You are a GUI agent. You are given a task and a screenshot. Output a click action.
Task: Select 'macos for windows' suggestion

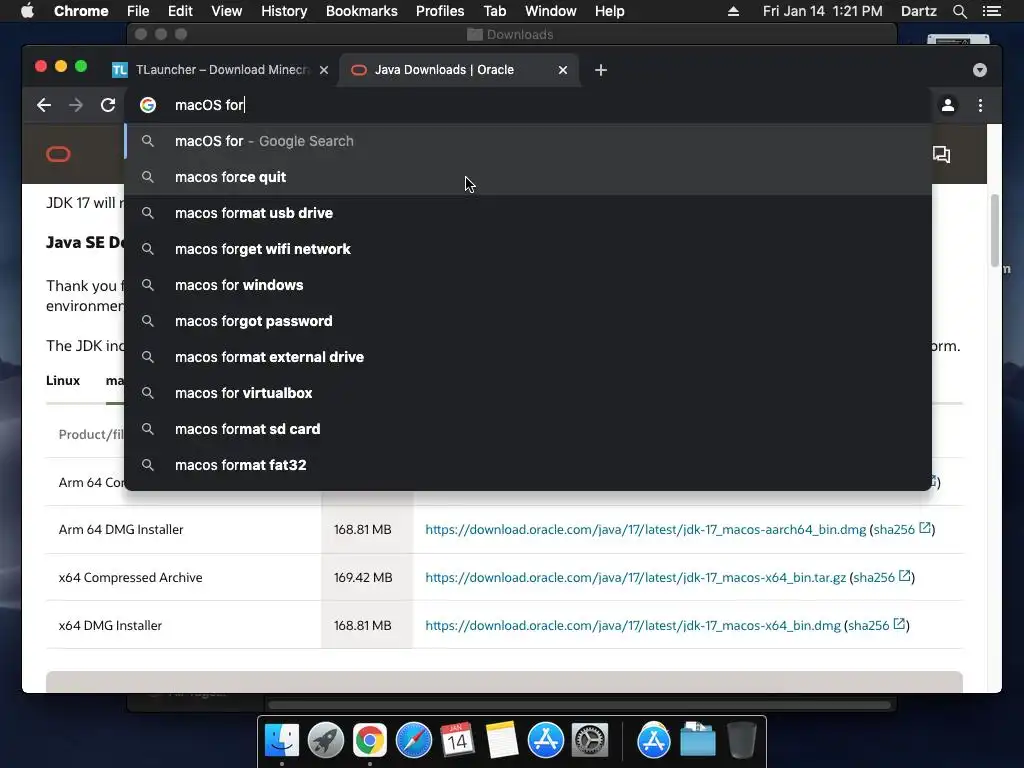coord(528,285)
